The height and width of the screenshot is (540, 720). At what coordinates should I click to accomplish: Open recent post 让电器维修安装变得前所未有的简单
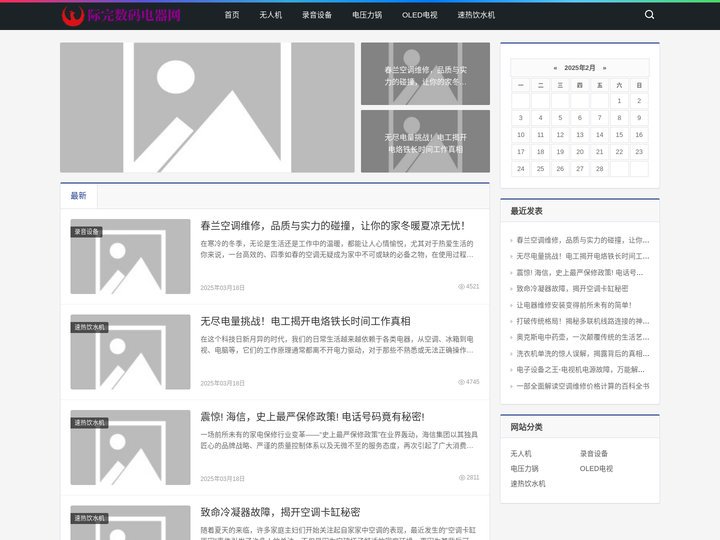pos(574,305)
